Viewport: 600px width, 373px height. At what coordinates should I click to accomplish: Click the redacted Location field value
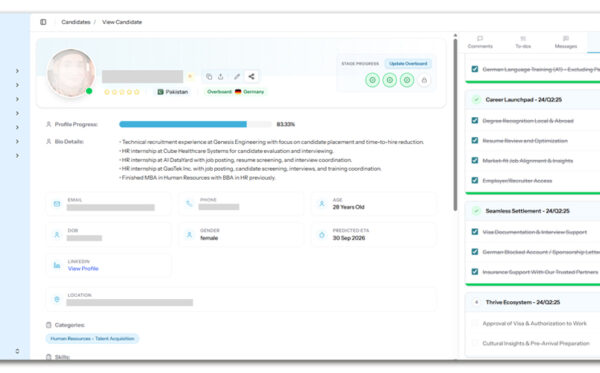pyautogui.click(x=129, y=303)
